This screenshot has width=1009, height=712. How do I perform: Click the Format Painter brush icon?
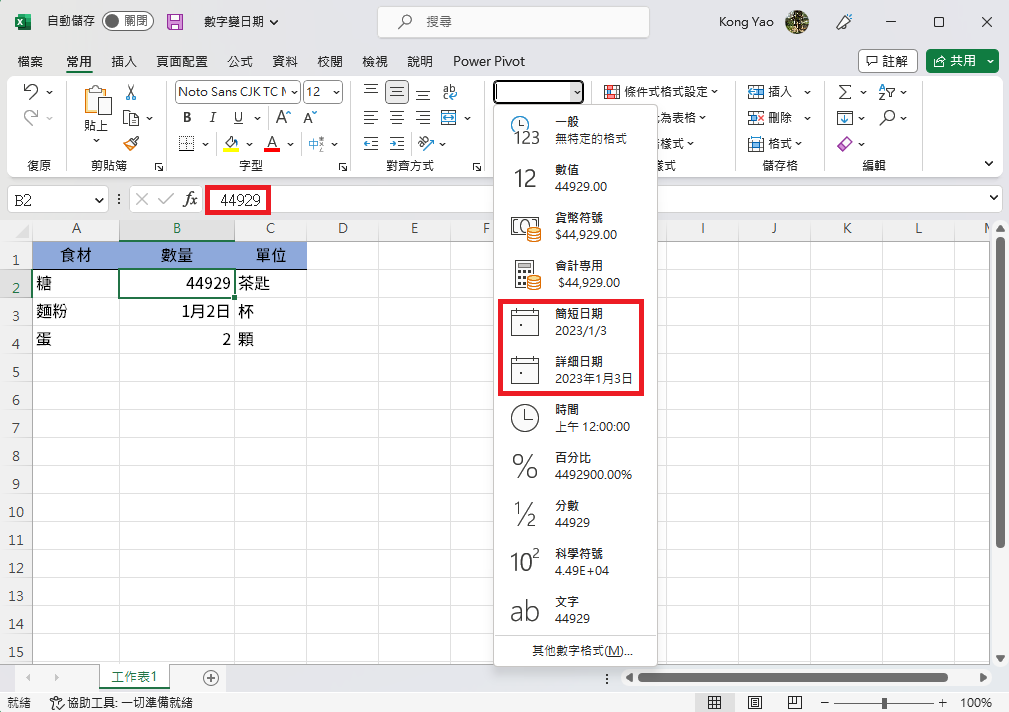pos(130,143)
